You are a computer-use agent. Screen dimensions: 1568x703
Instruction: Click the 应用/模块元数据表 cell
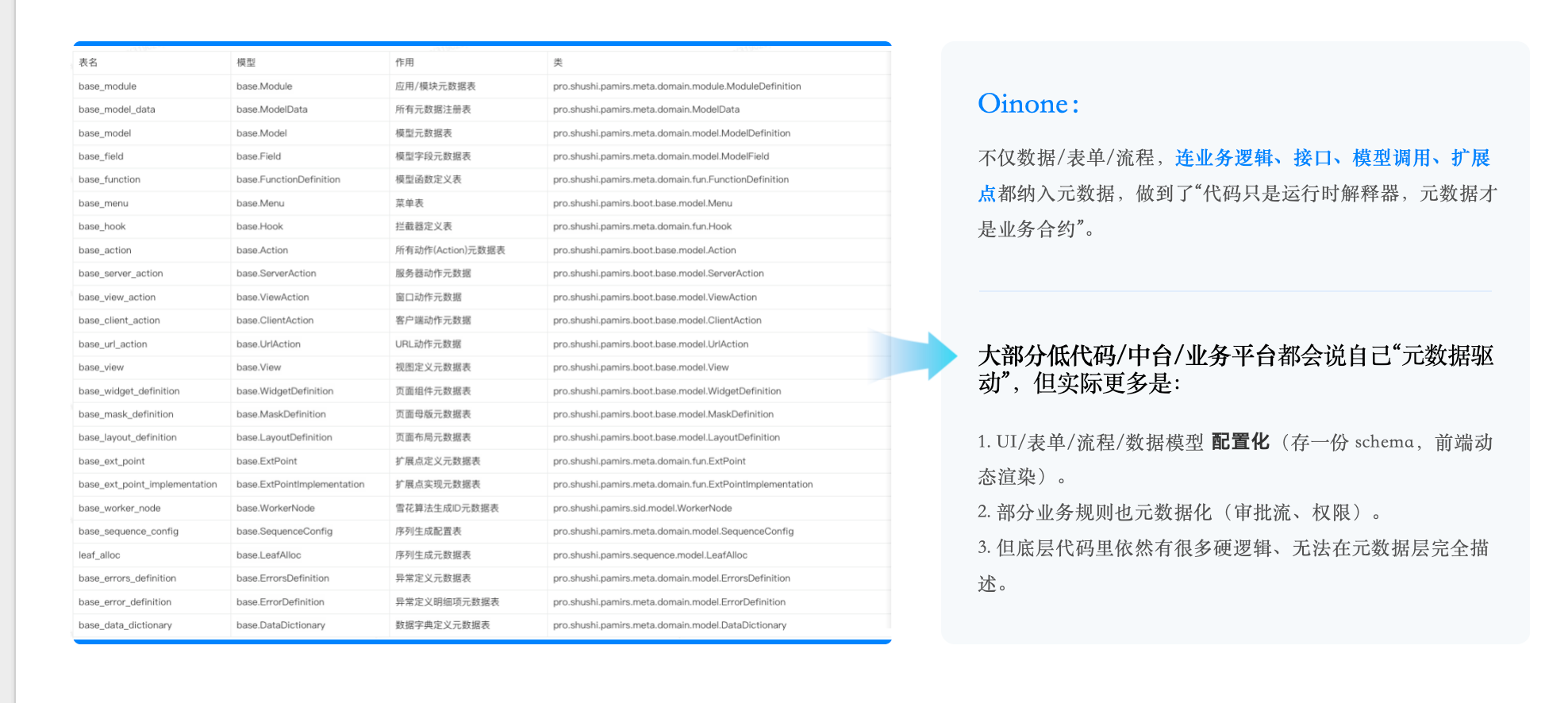(x=436, y=86)
